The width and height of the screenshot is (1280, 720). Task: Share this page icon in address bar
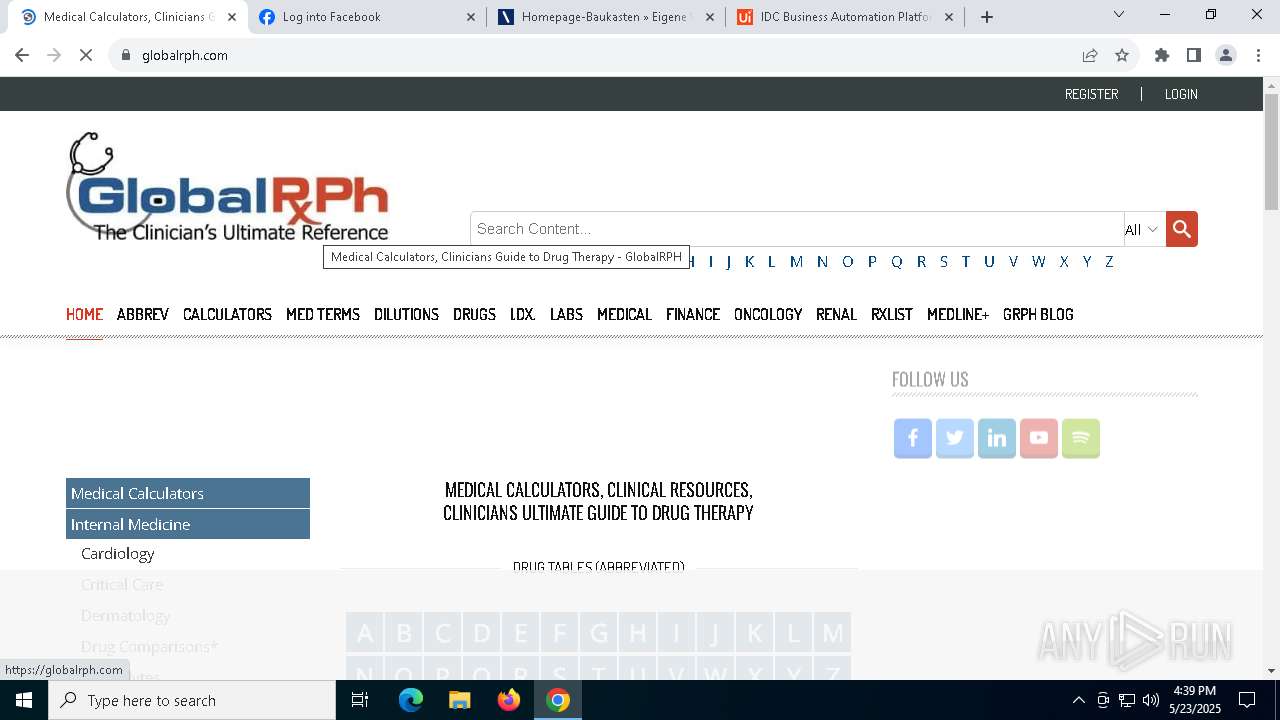click(x=1090, y=55)
